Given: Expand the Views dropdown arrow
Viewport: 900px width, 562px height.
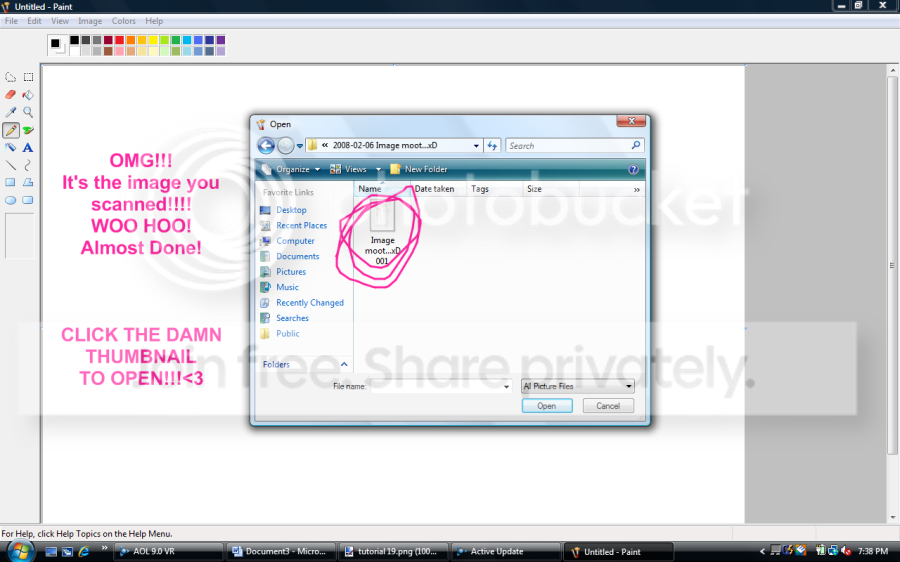Looking at the screenshot, I should click(378, 169).
